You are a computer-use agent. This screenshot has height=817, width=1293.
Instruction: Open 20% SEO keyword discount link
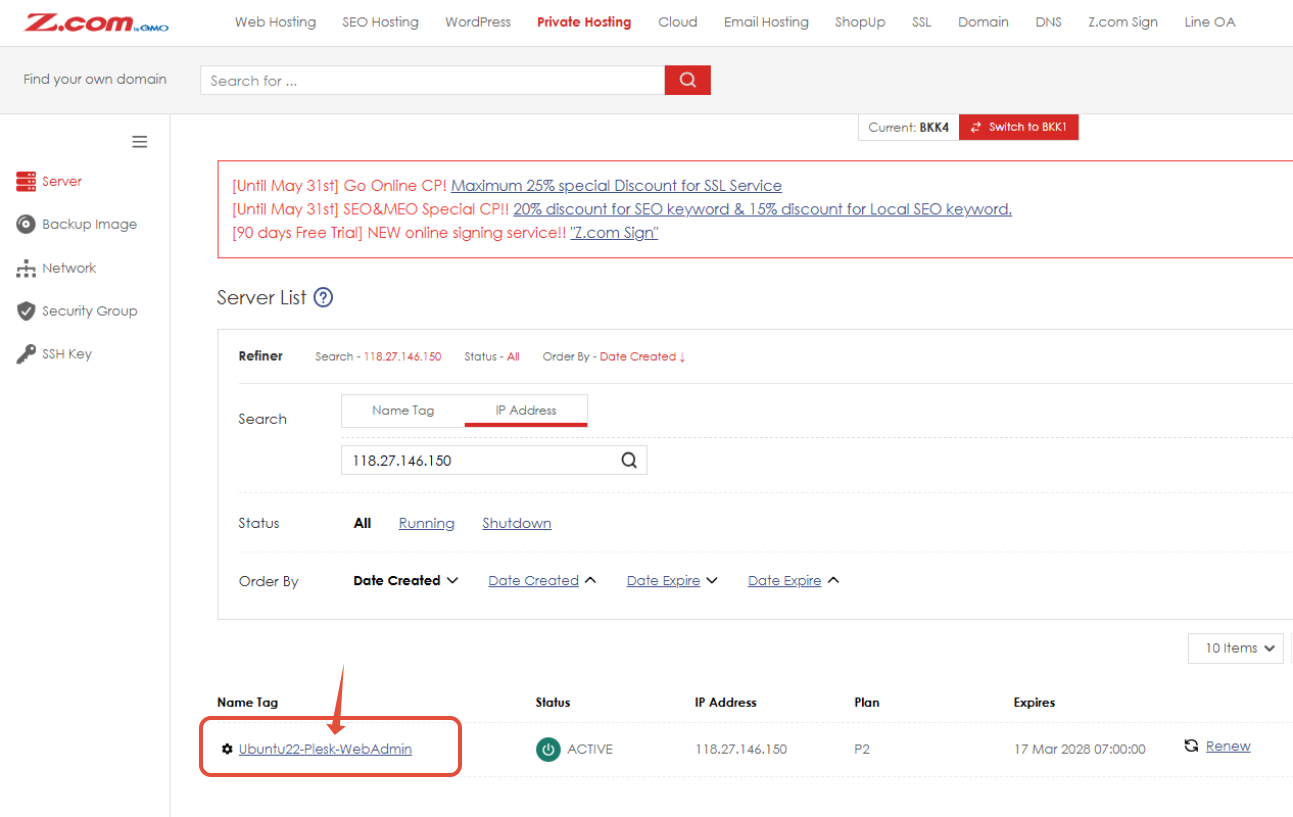coord(762,209)
